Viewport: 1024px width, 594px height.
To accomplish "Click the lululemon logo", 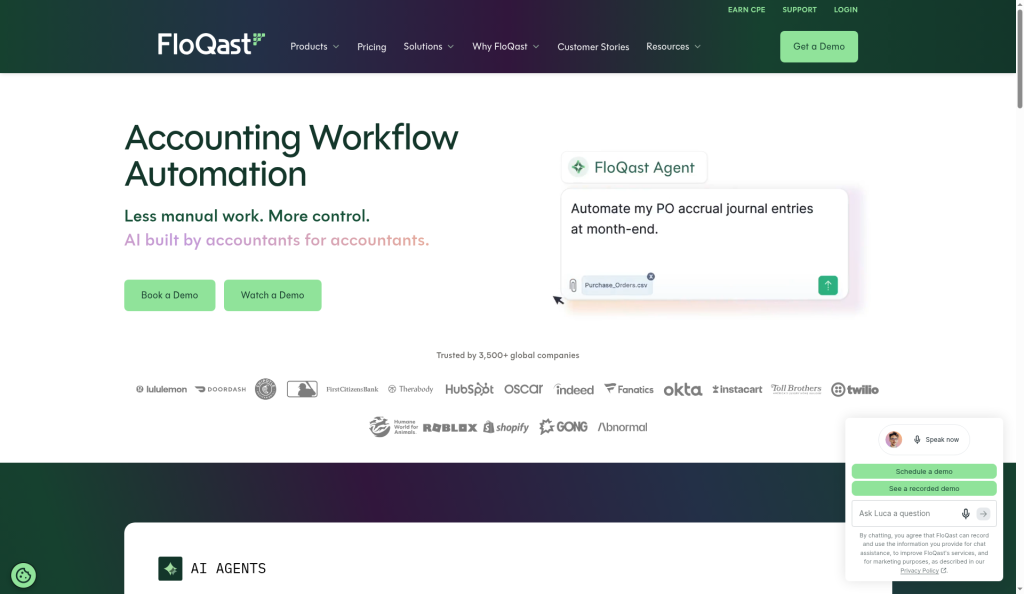I will coord(161,389).
